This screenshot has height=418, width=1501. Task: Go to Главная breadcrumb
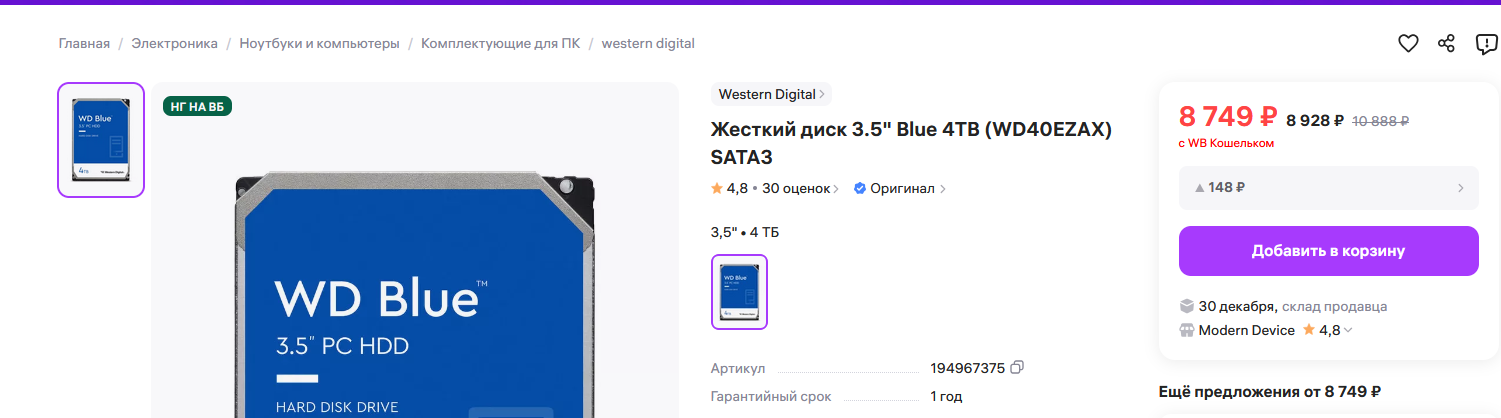84,44
